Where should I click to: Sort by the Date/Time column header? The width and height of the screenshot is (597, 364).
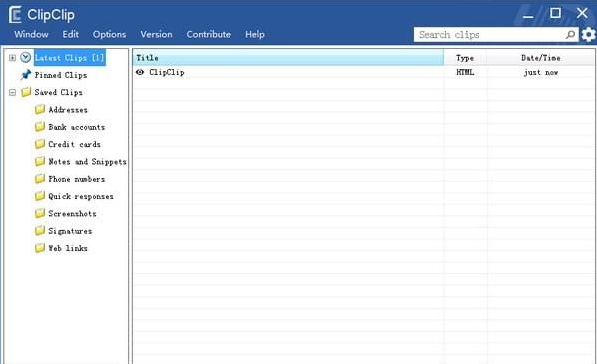click(x=540, y=58)
